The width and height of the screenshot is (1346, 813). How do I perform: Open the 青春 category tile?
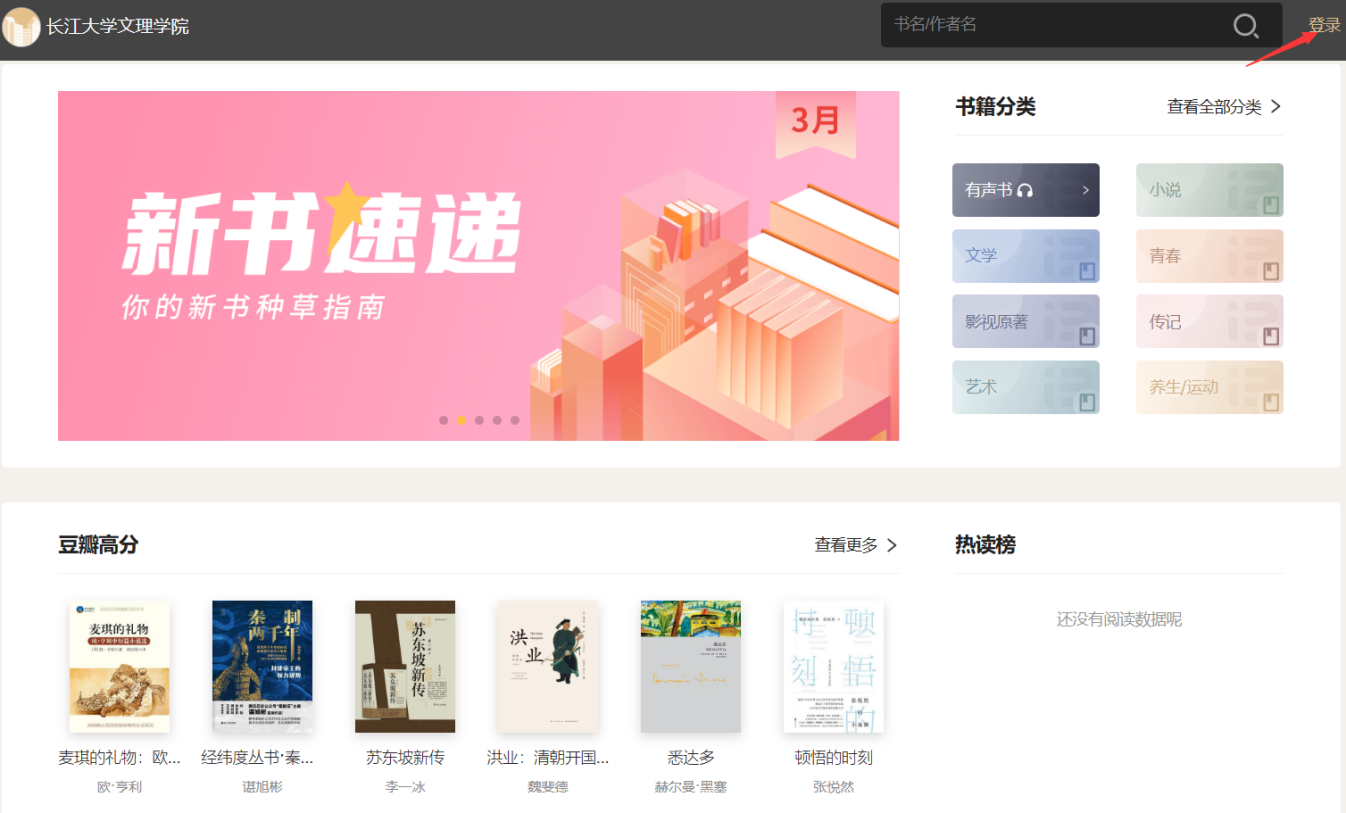point(1209,256)
